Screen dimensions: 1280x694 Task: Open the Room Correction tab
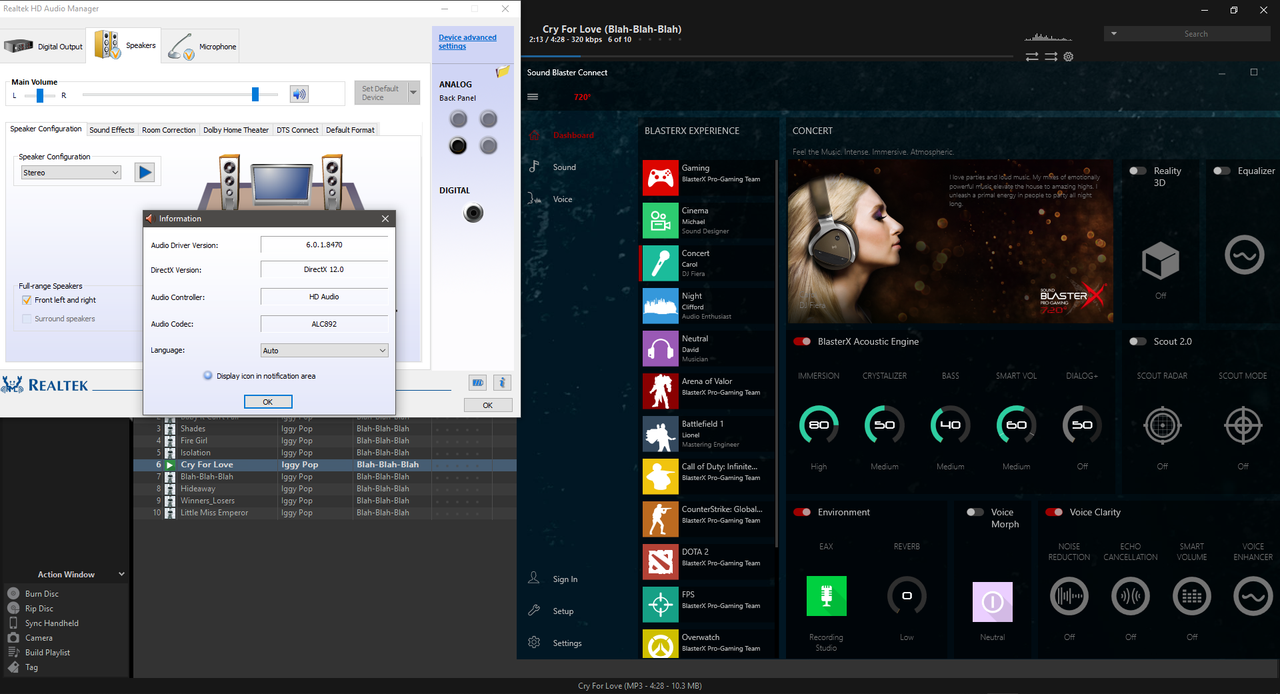pos(169,130)
